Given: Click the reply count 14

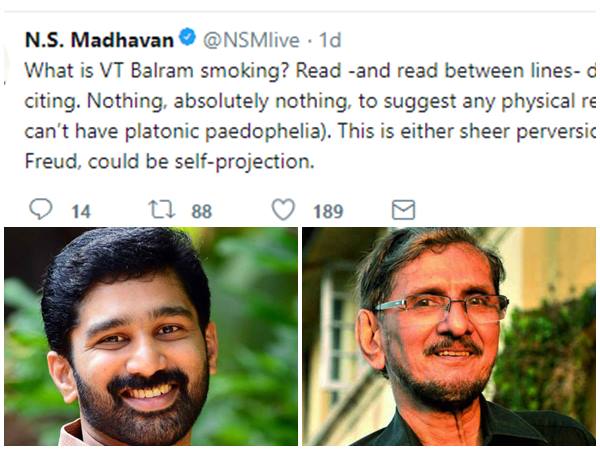Looking at the screenshot, I should point(81,210).
